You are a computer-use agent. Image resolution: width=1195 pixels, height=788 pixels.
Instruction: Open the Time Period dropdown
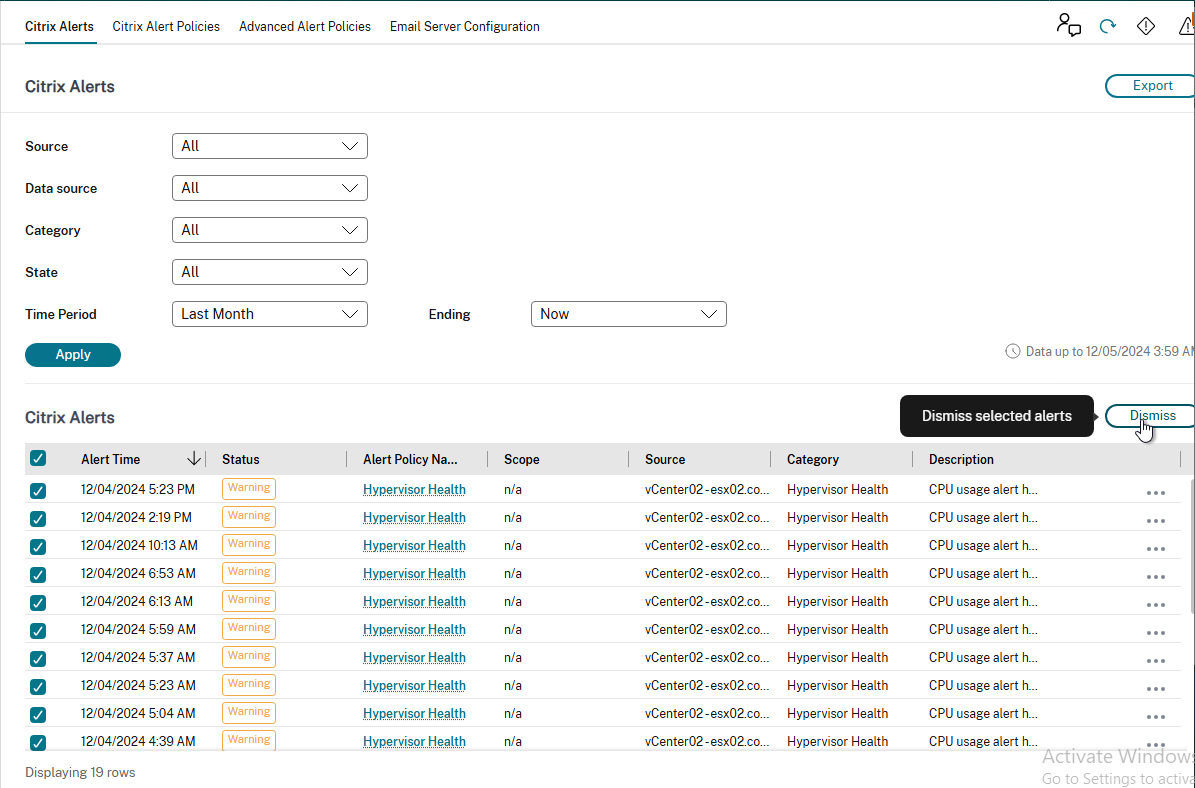click(x=270, y=314)
